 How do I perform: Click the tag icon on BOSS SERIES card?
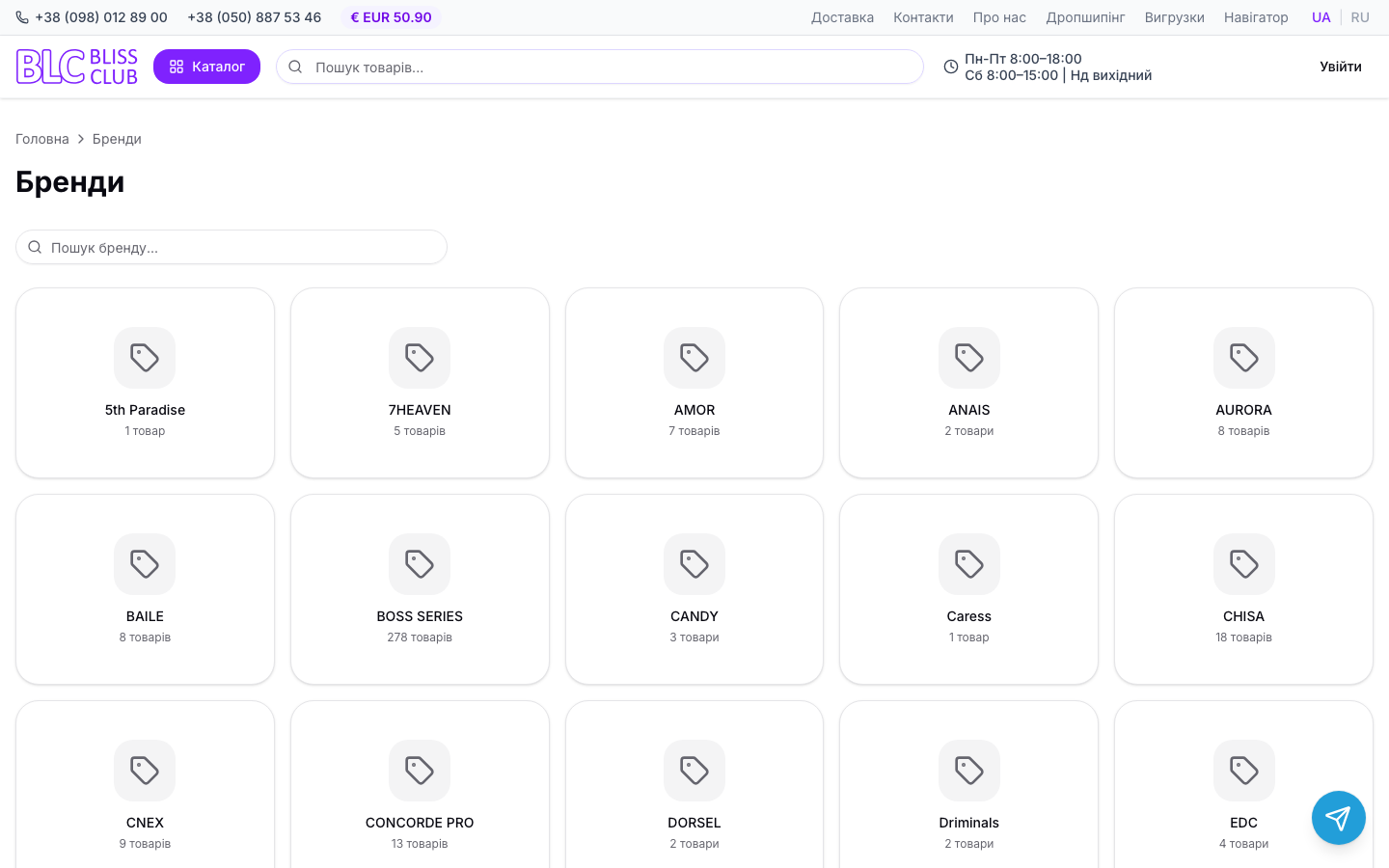[420, 564]
